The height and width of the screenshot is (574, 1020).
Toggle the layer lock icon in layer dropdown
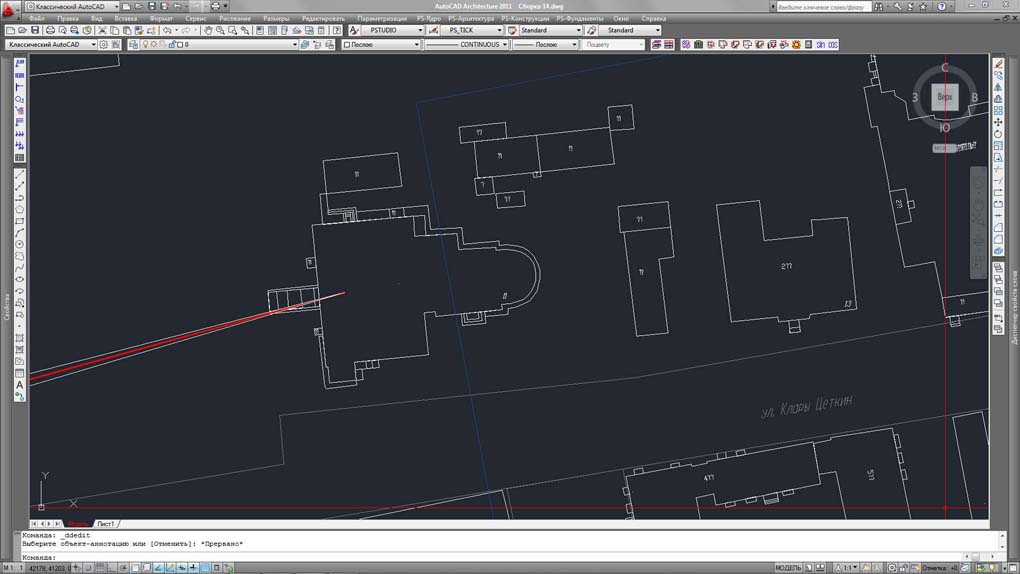pos(170,45)
